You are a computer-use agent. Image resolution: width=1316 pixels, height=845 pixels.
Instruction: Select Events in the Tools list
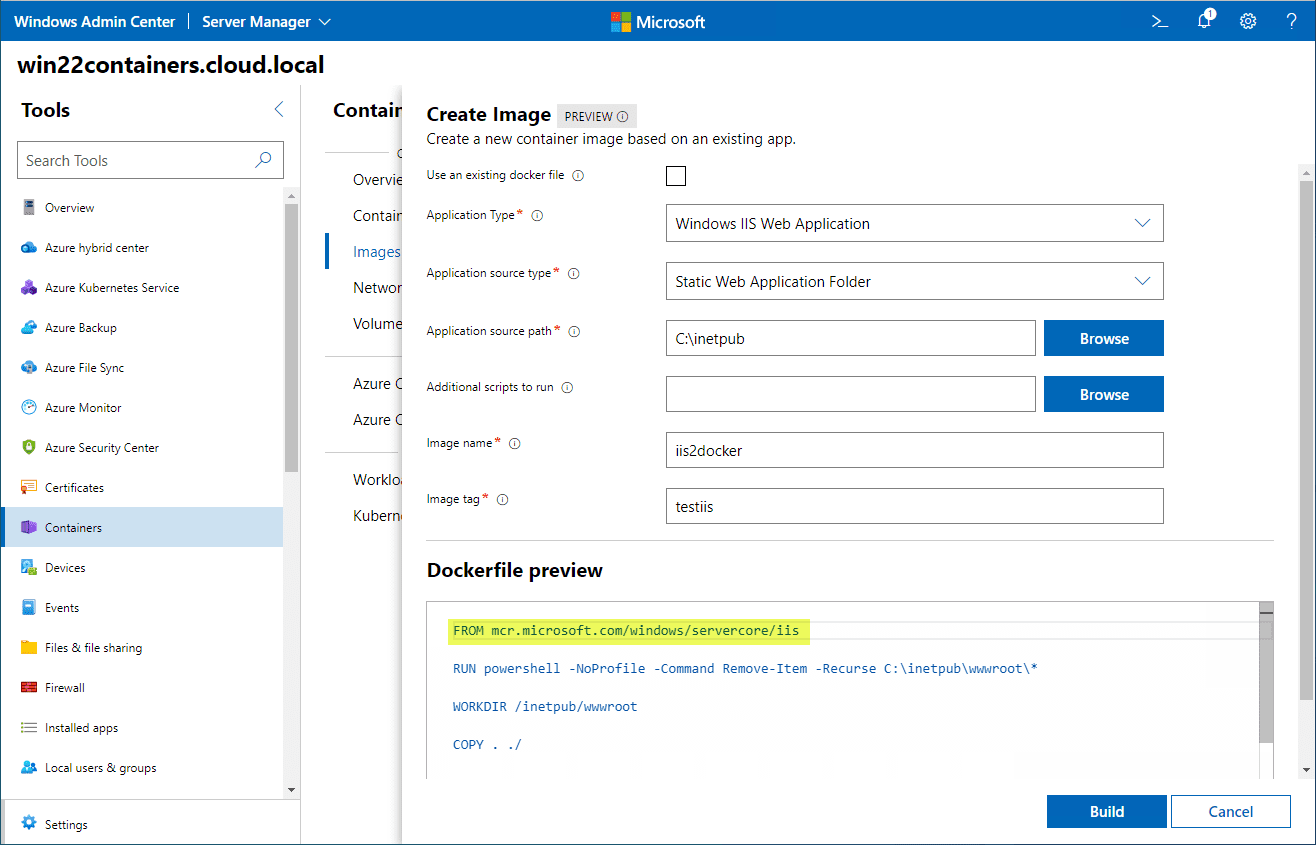coord(62,608)
